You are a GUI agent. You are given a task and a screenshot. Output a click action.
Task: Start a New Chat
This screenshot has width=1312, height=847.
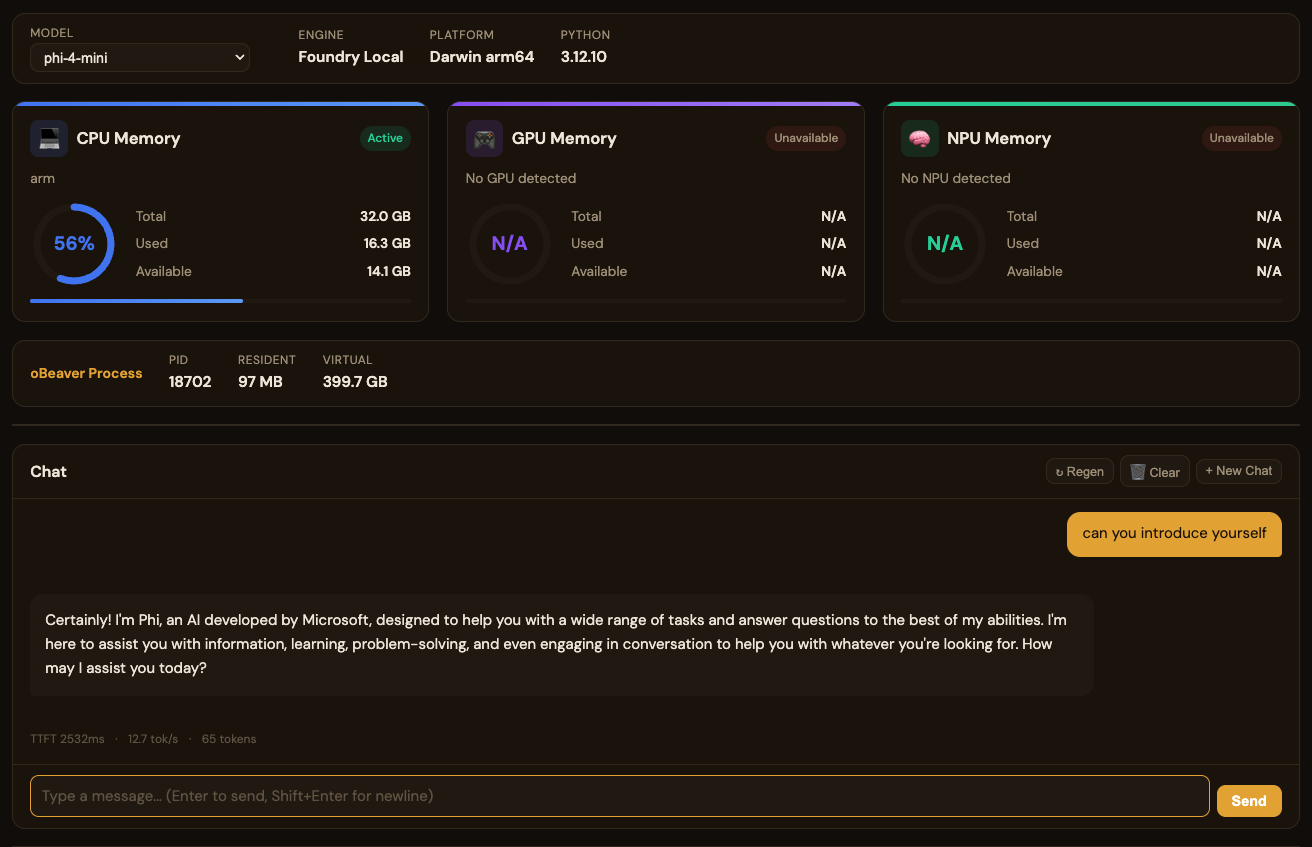(x=1238, y=471)
